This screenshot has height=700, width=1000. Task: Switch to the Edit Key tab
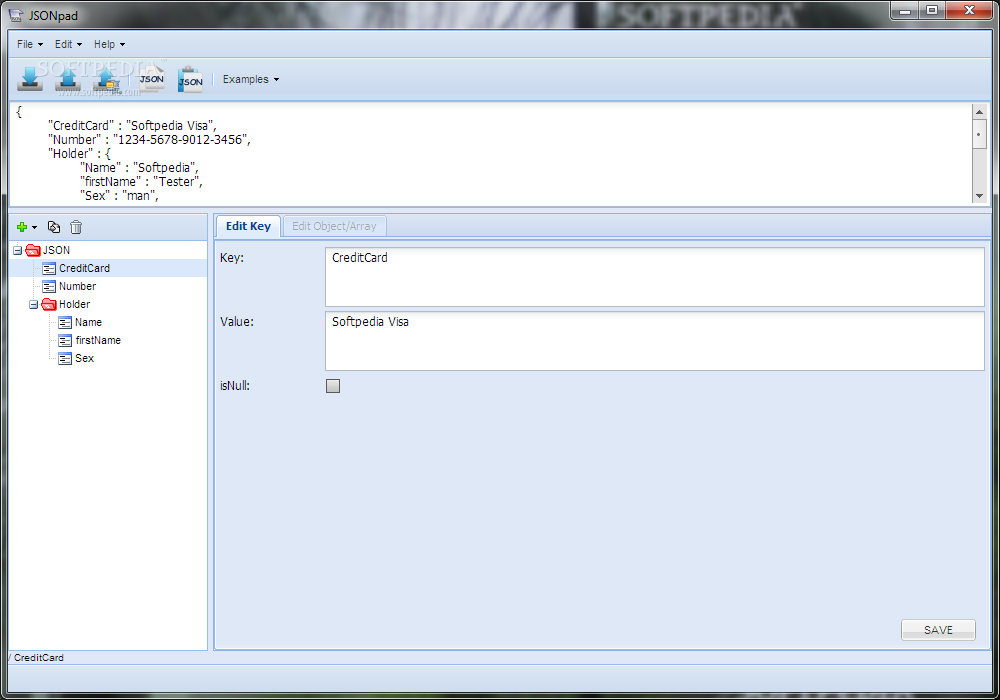coord(248,226)
